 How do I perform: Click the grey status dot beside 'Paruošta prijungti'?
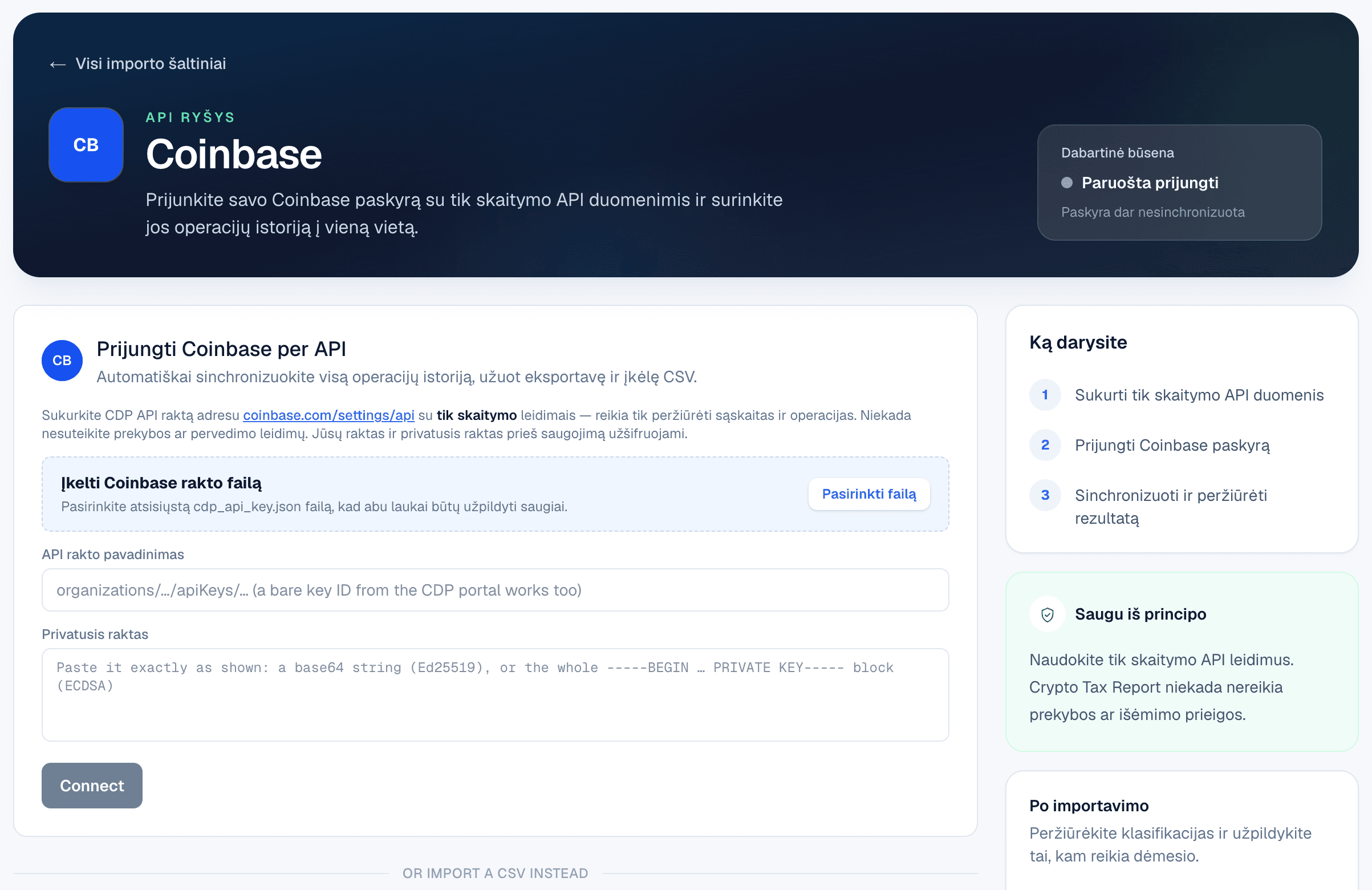pos(1067,183)
